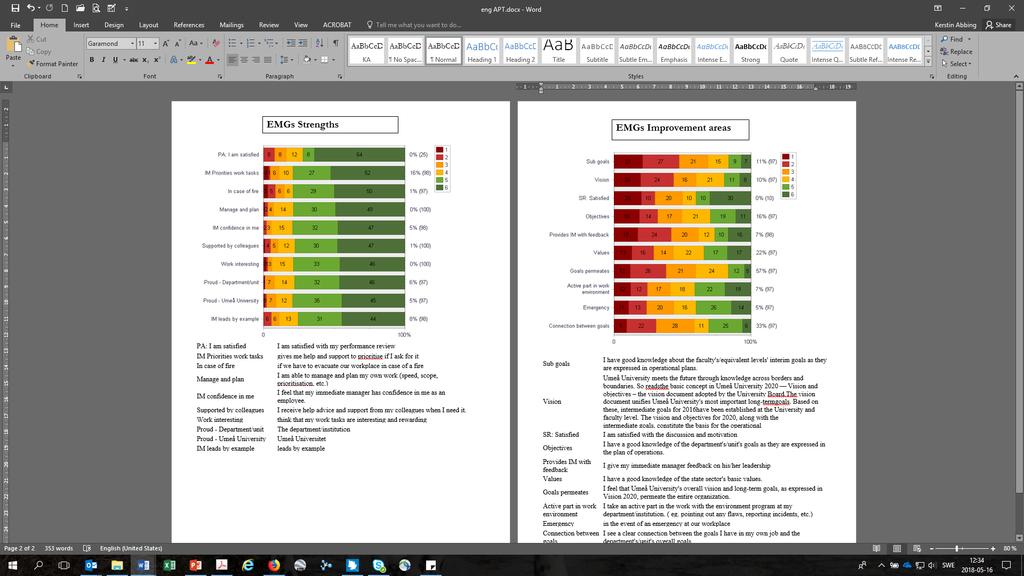Toggle Italic formatting
The image size is (1024, 576).
(x=103, y=60)
